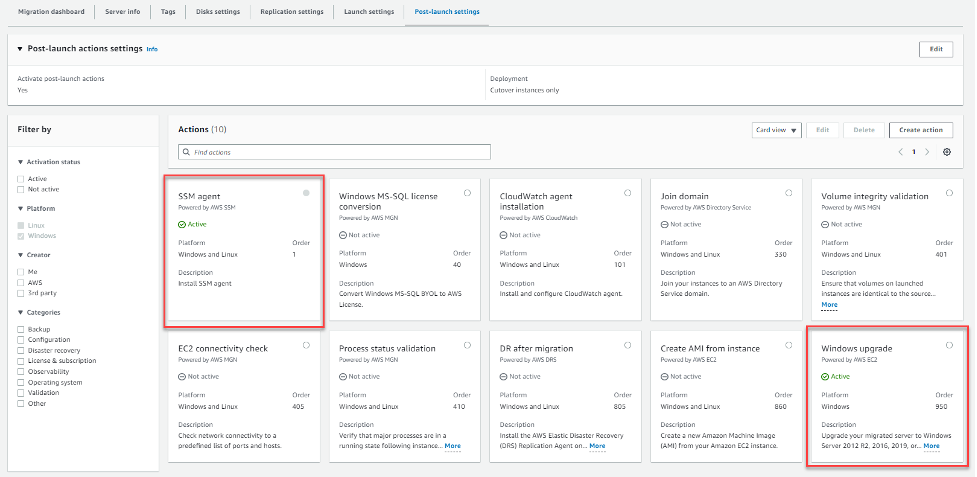
Task: Select the Process status validation card
Action: (x=467, y=345)
